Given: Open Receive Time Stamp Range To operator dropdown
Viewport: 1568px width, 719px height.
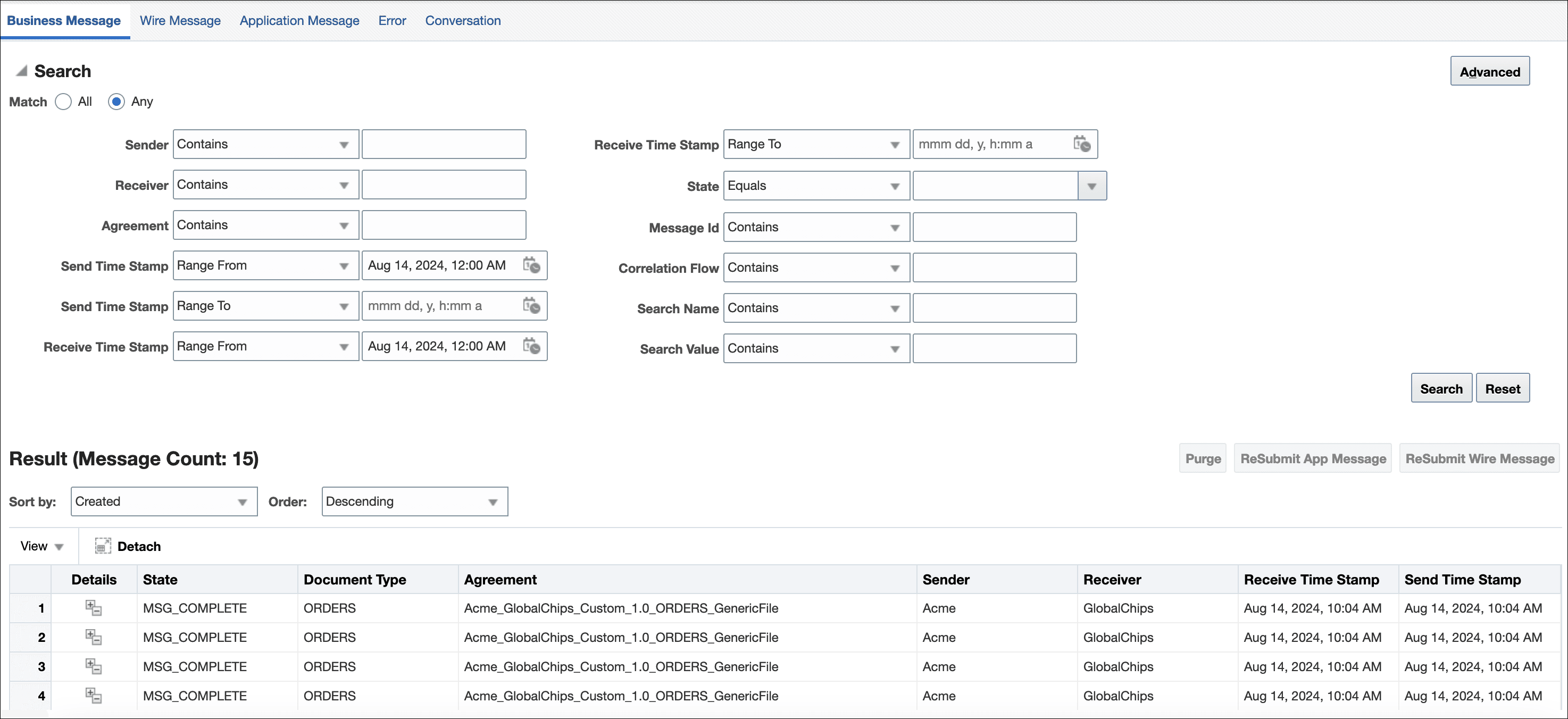Looking at the screenshot, I should click(816, 144).
